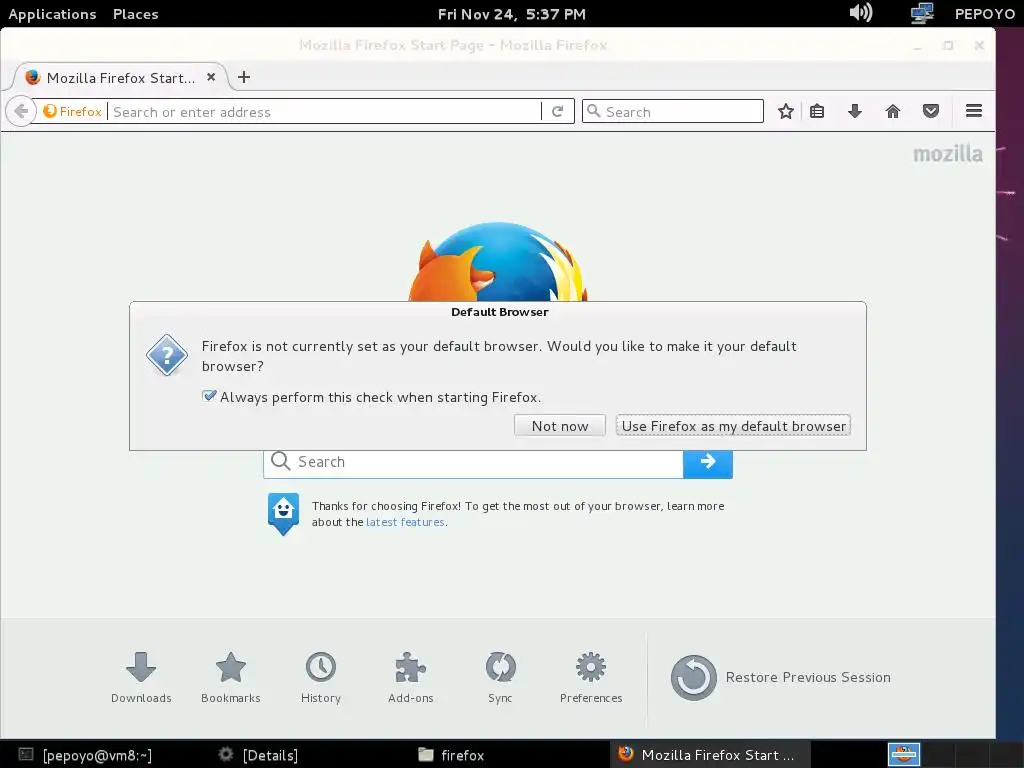Close the Firefox window
The width and height of the screenshot is (1024, 768).
979,46
